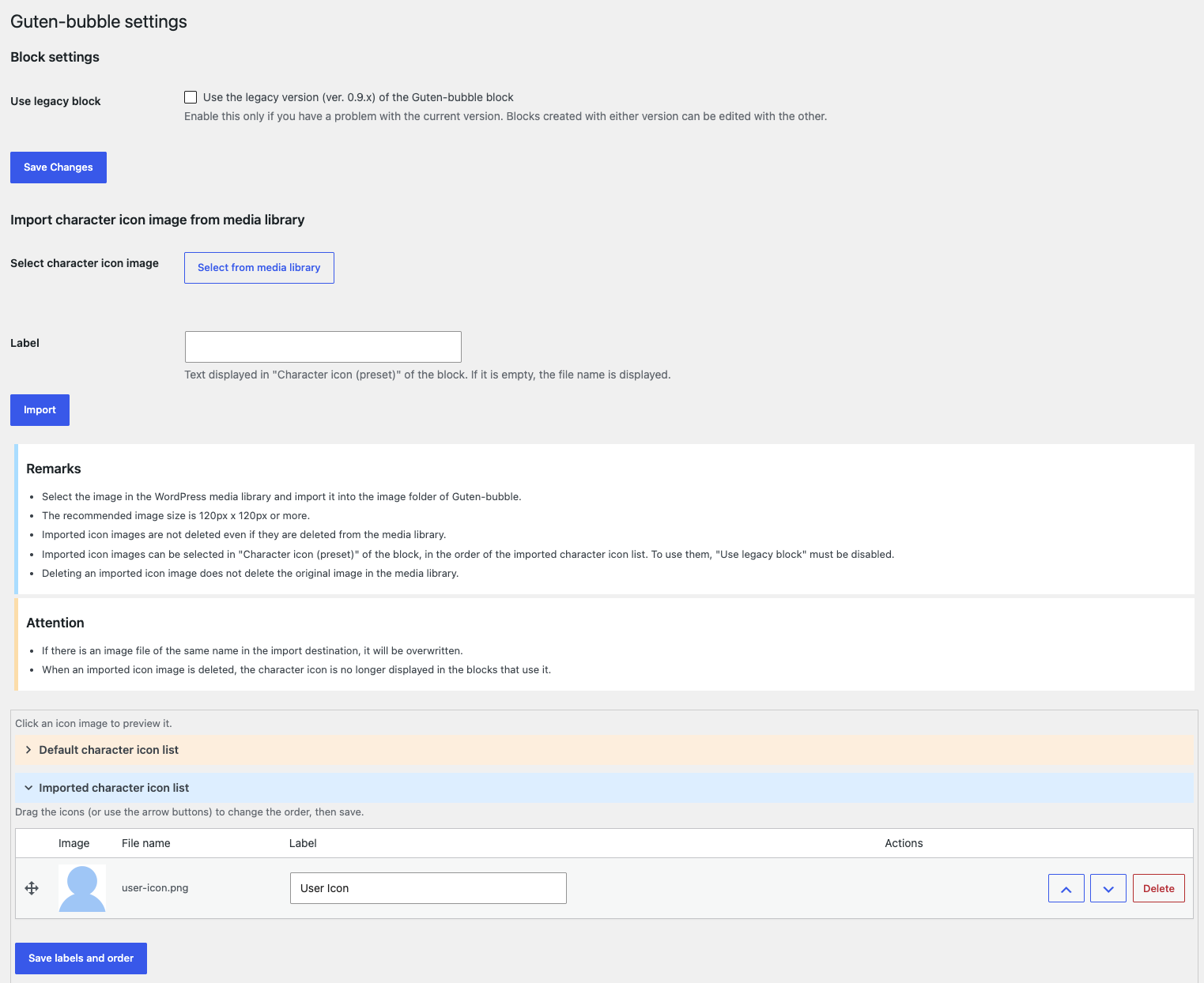Click the Guten-bubble settings page title
The height and width of the screenshot is (983, 1204).
(99, 21)
